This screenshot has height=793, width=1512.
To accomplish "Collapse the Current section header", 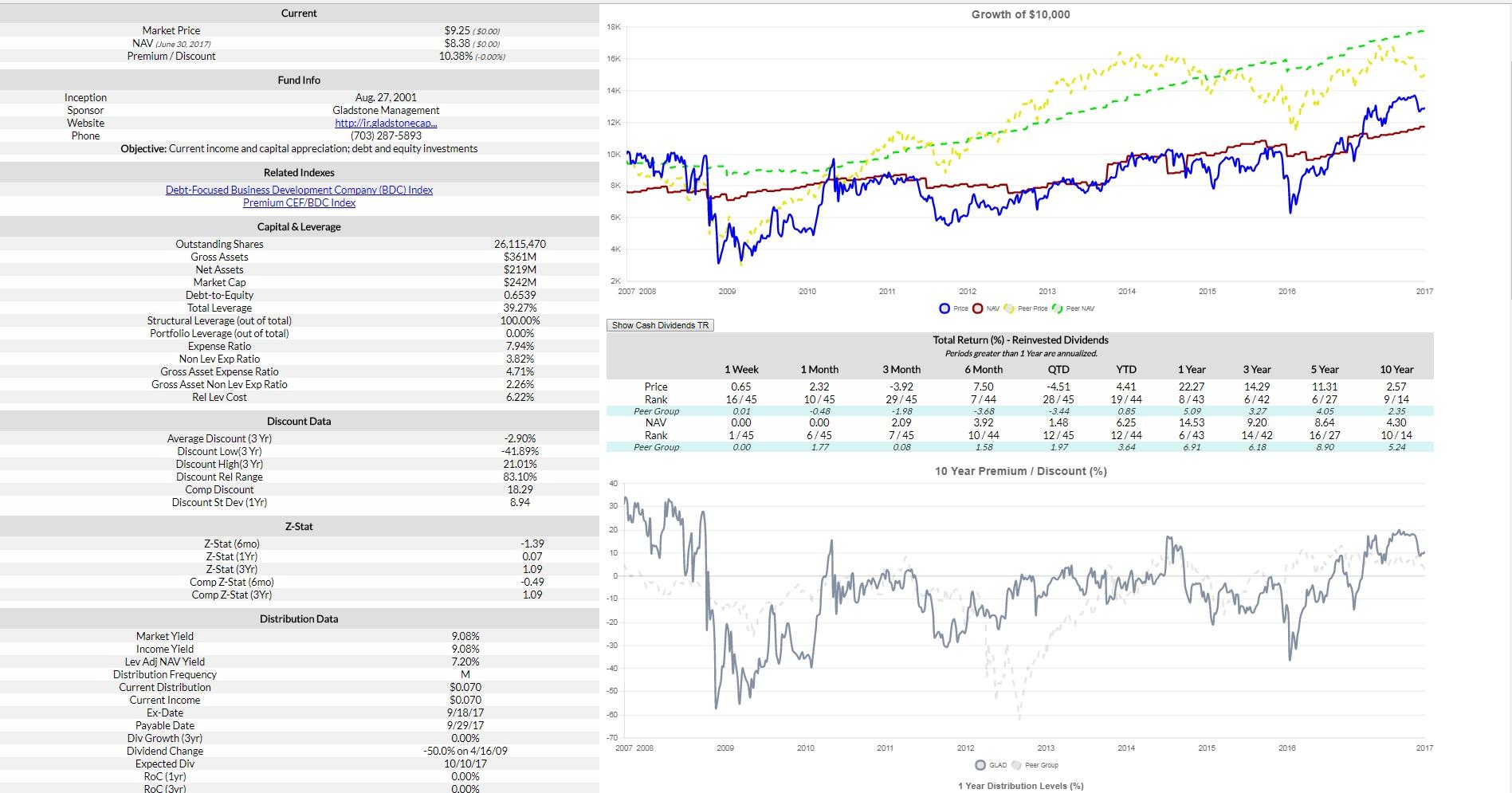I will point(299,13).
